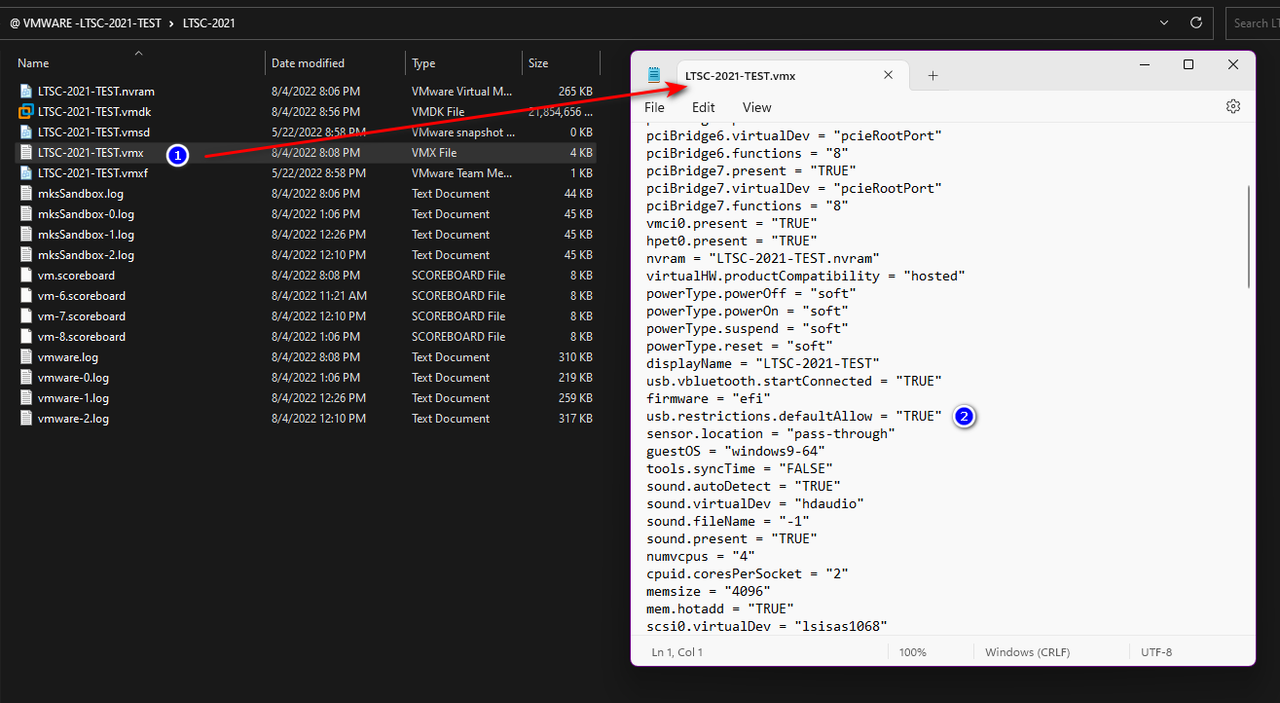Click the LTSC-2021-TEST.vmxf file icon
The width and height of the screenshot is (1280, 703).
pyautogui.click(x=26, y=173)
